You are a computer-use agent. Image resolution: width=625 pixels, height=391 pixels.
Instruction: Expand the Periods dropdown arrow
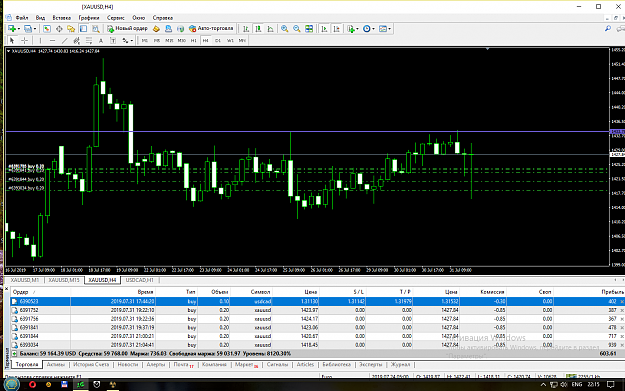[x=373, y=29]
